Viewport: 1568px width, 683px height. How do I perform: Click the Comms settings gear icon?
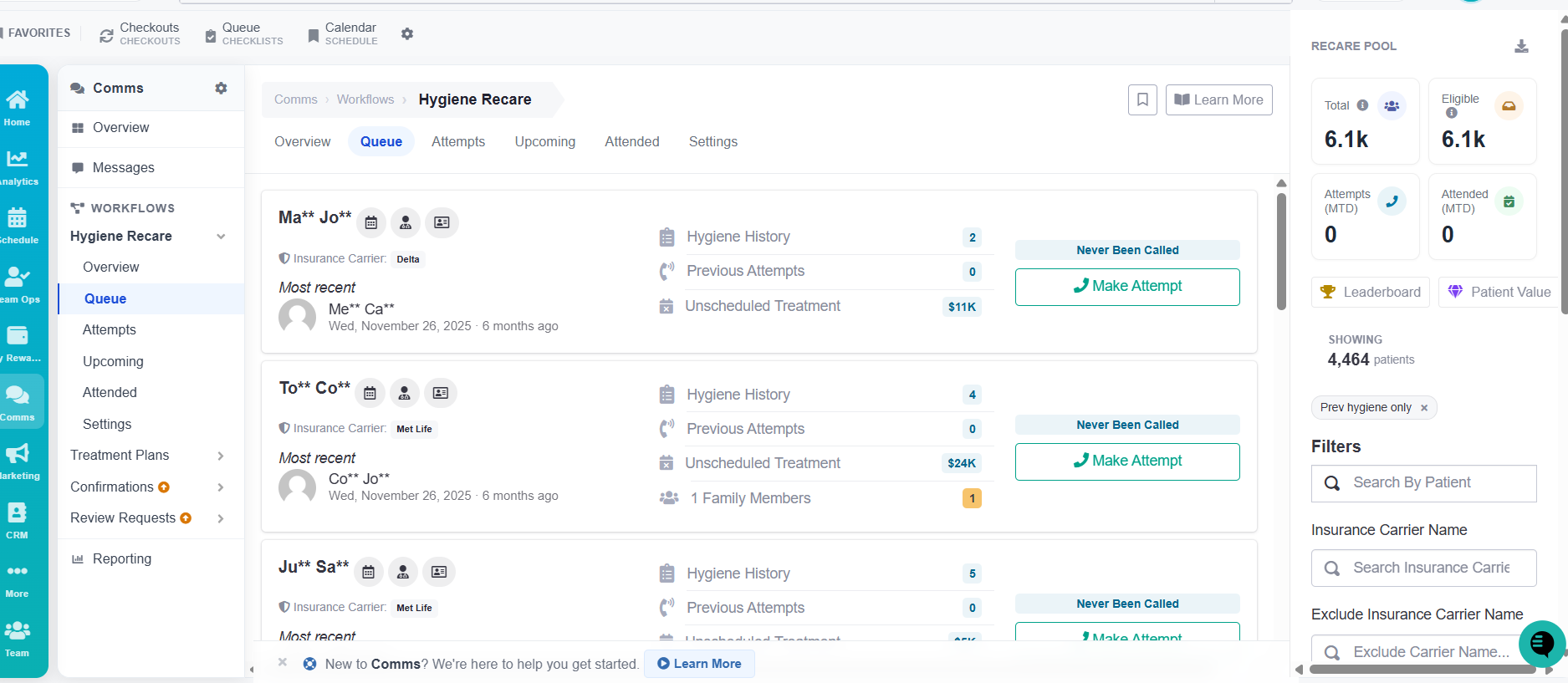click(221, 88)
